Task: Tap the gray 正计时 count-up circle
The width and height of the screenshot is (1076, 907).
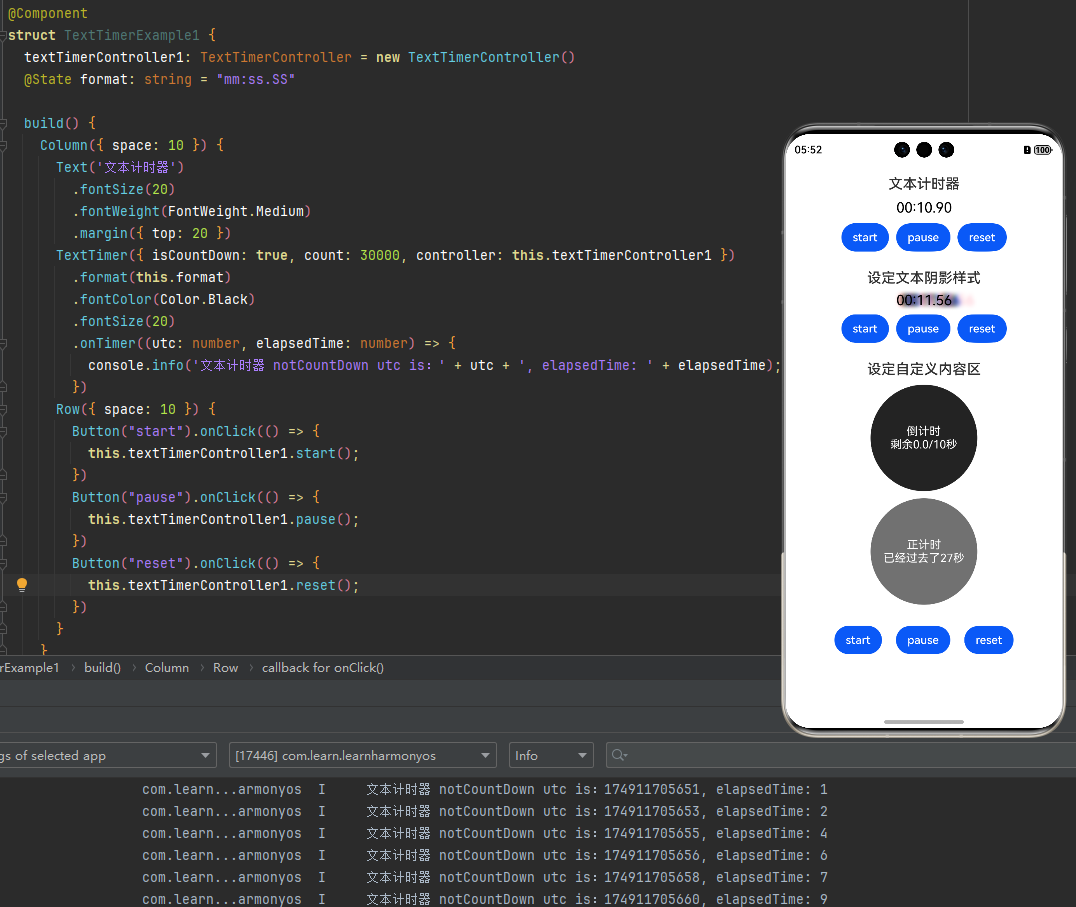Action: pos(924,552)
